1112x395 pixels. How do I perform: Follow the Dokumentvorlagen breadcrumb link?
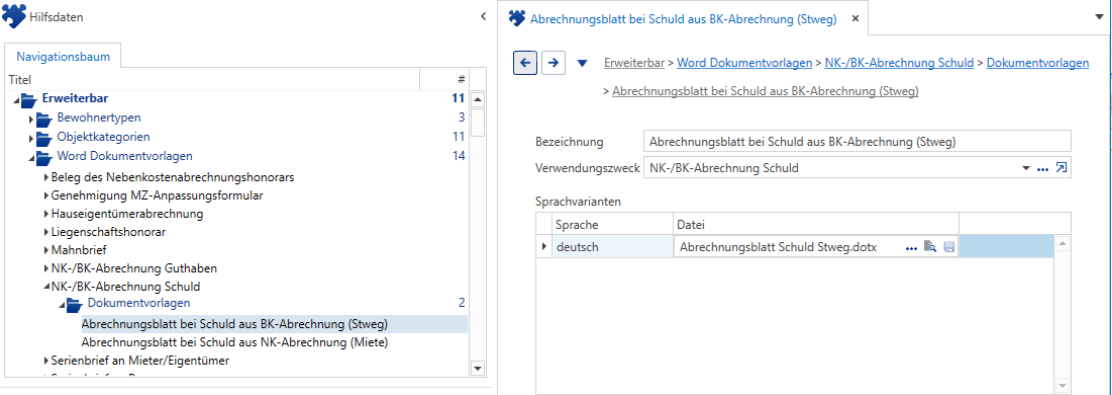[1038, 63]
